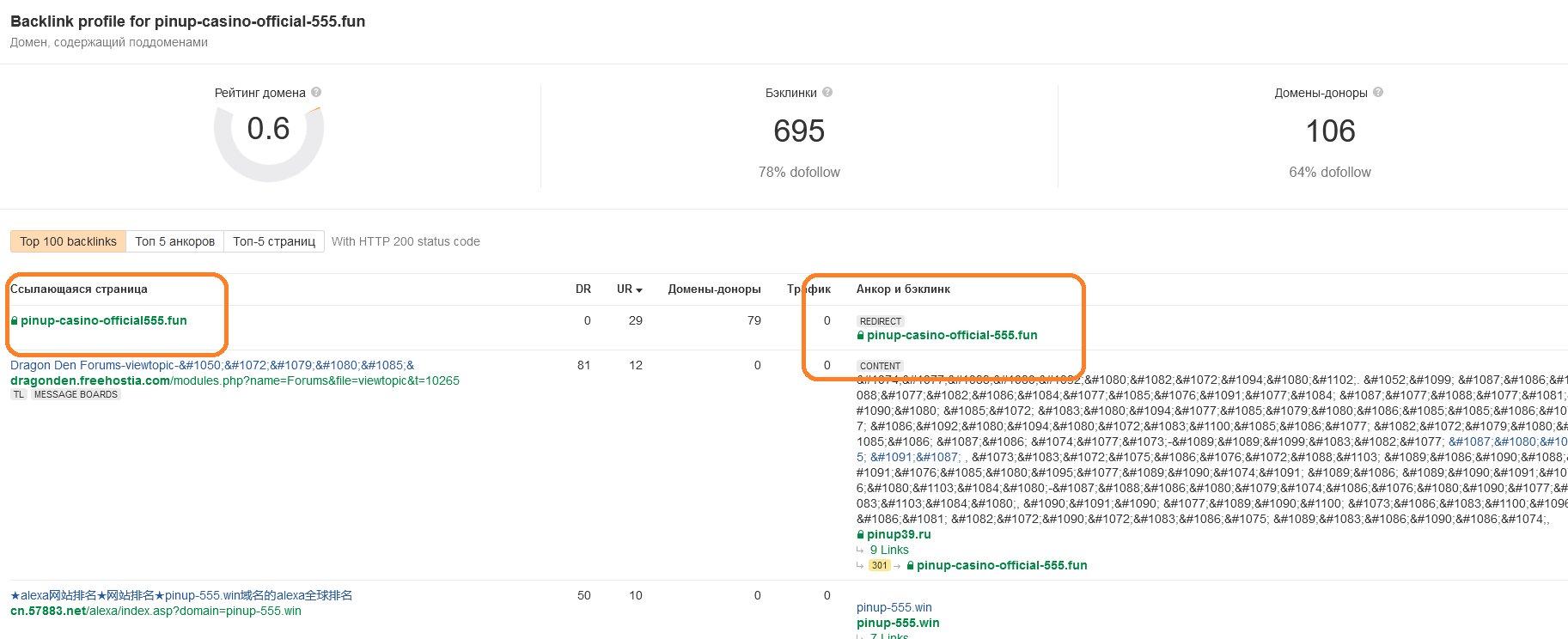Open the bold pinup-555.win backlink
The image size is (1568, 639).
point(898,623)
